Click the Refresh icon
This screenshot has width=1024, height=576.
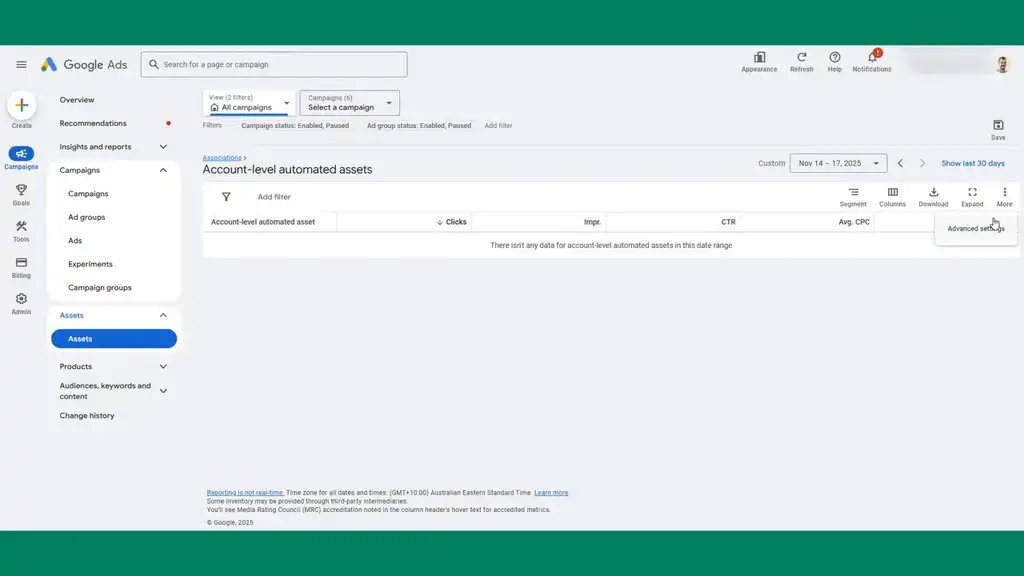(x=801, y=61)
